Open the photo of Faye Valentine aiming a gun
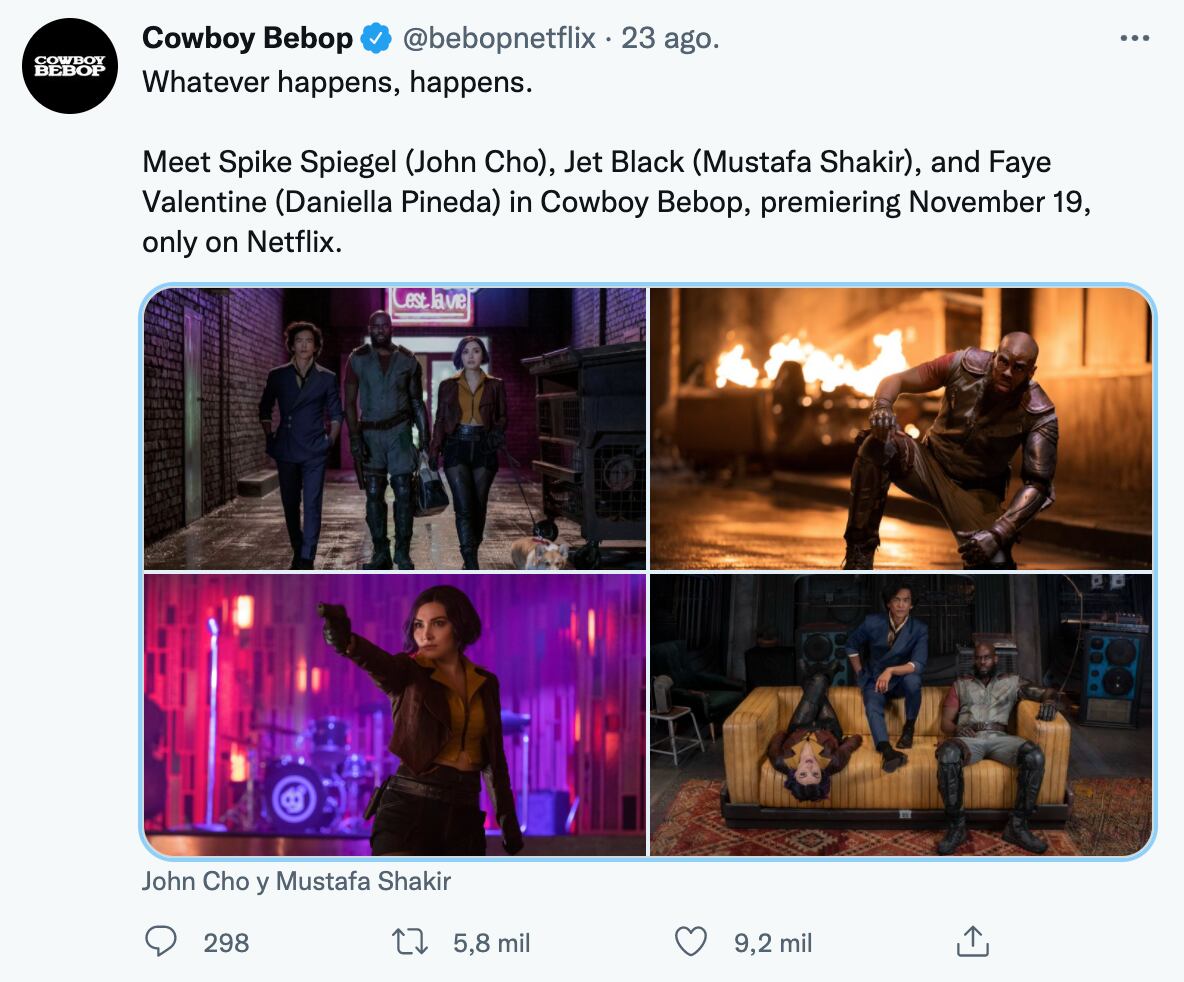Image resolution: width=1184 pixels, height=982 pixels. (x=394, y=712)
